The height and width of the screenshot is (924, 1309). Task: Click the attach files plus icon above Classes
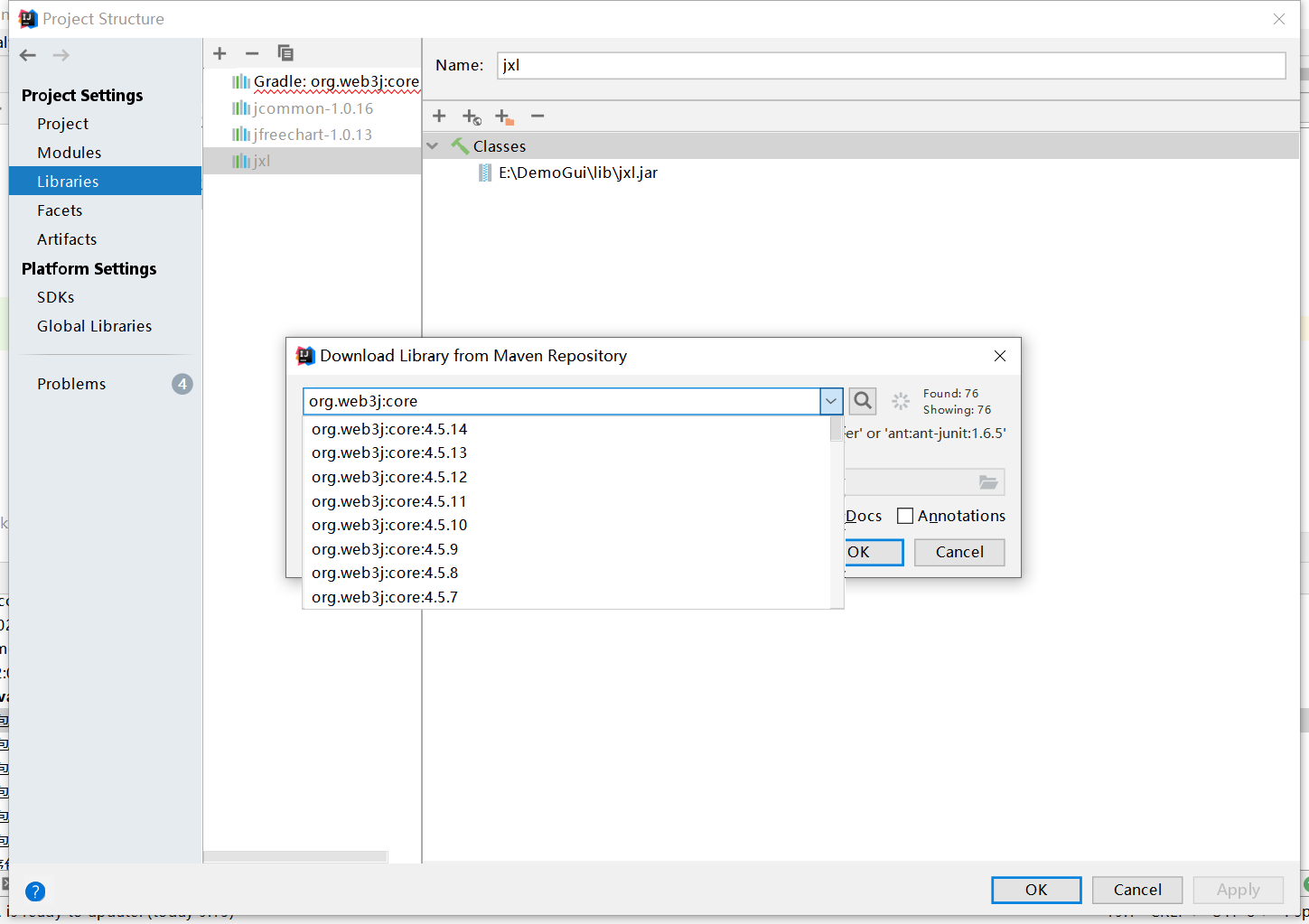pos(439,116)
